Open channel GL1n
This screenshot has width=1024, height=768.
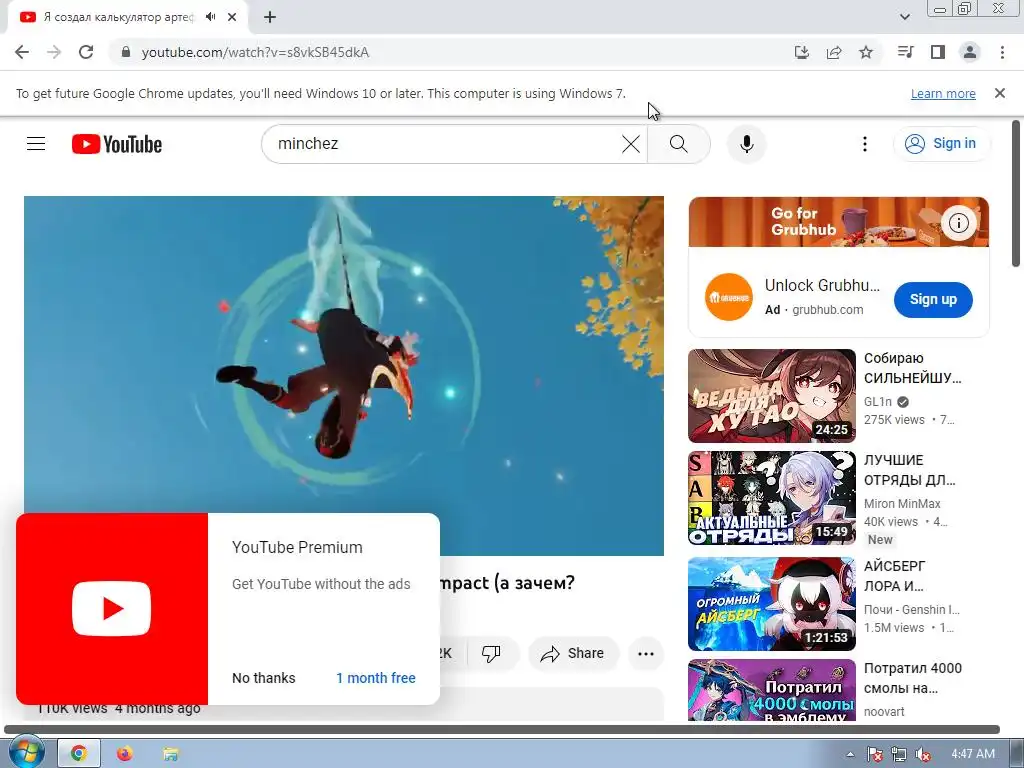coord(878,402)
